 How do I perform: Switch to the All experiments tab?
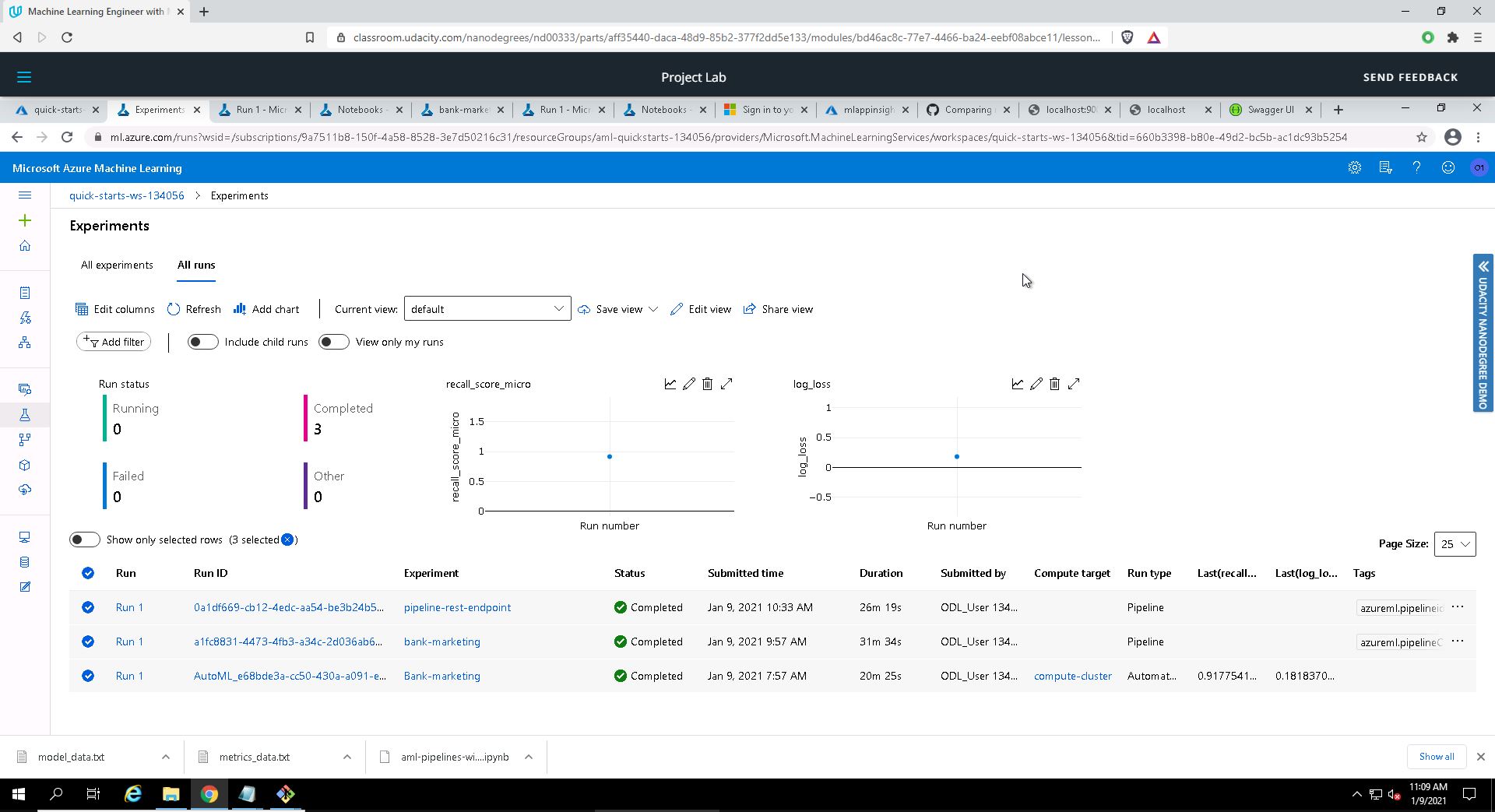click(117, 265)
